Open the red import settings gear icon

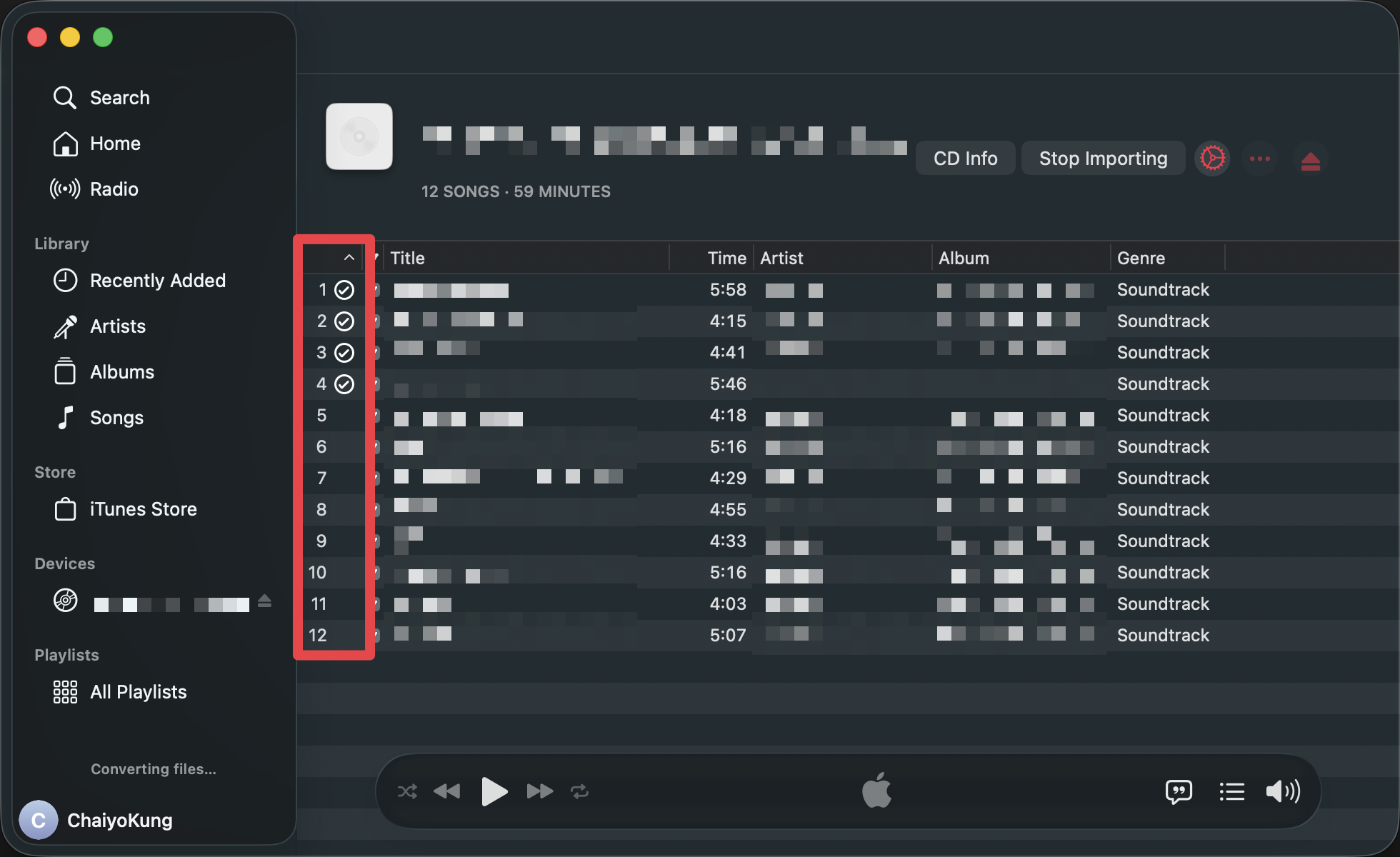pyautogui.click(x=1212, y=159)
